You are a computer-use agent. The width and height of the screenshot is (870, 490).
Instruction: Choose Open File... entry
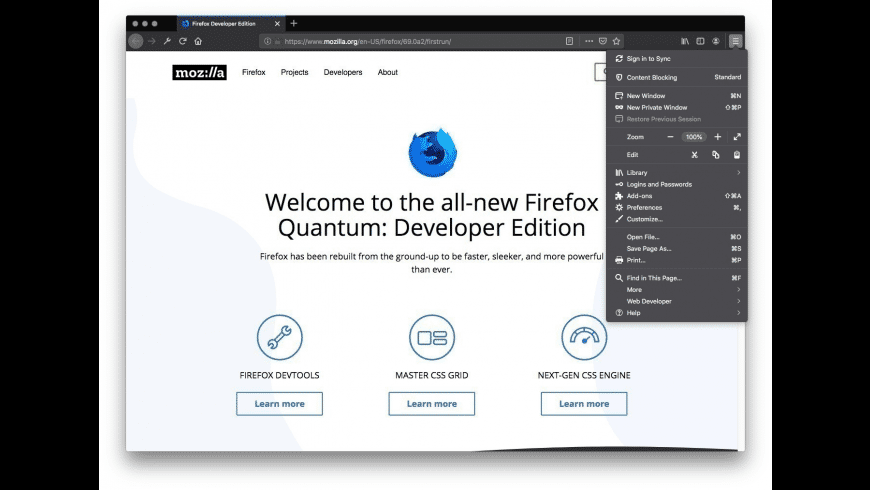(677, 237)
